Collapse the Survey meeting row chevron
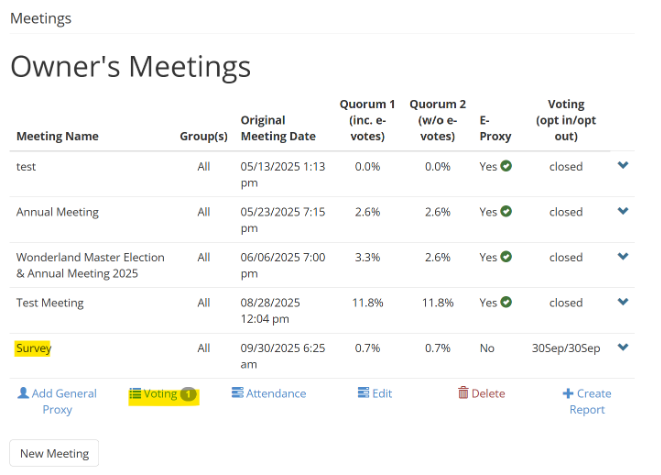Screen dimensions: 661x475 click(x=623, y=347)
